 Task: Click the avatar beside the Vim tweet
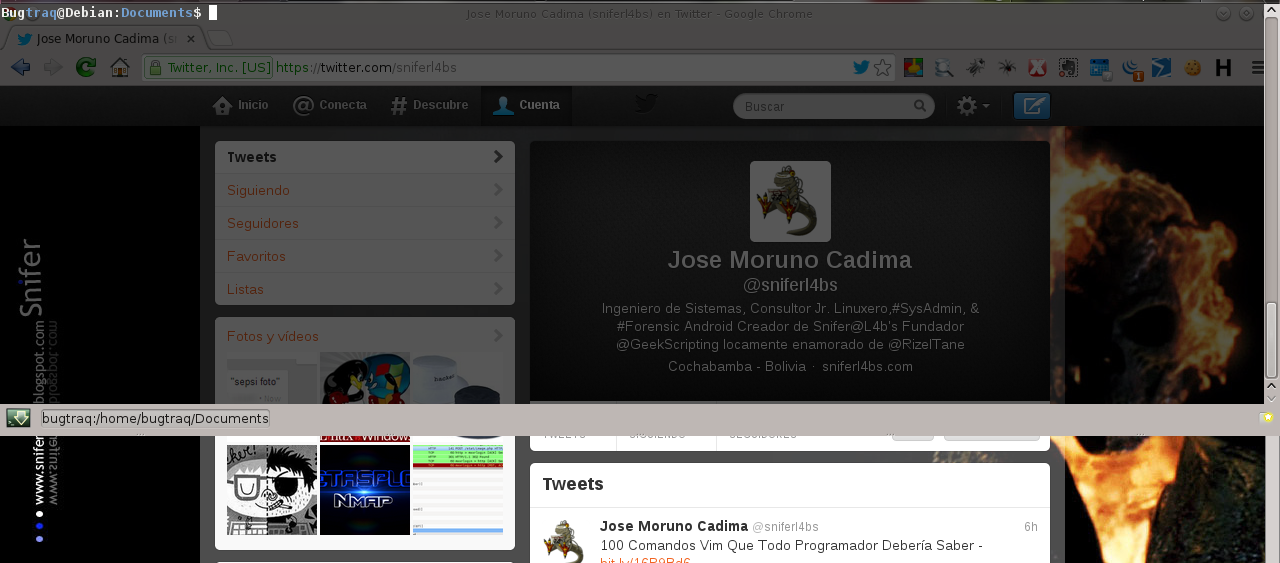563,541
